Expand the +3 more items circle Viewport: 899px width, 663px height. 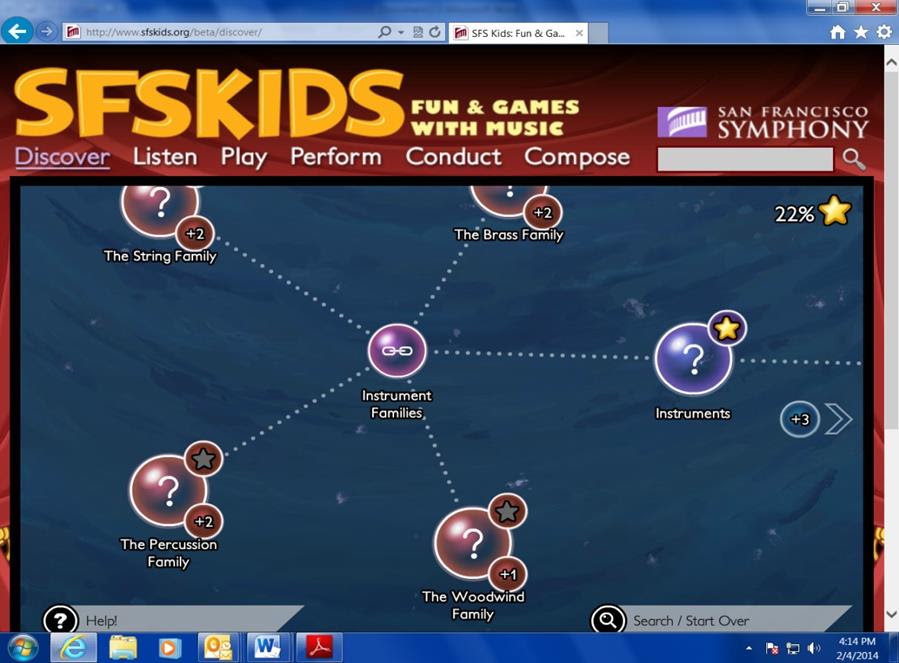800,419
